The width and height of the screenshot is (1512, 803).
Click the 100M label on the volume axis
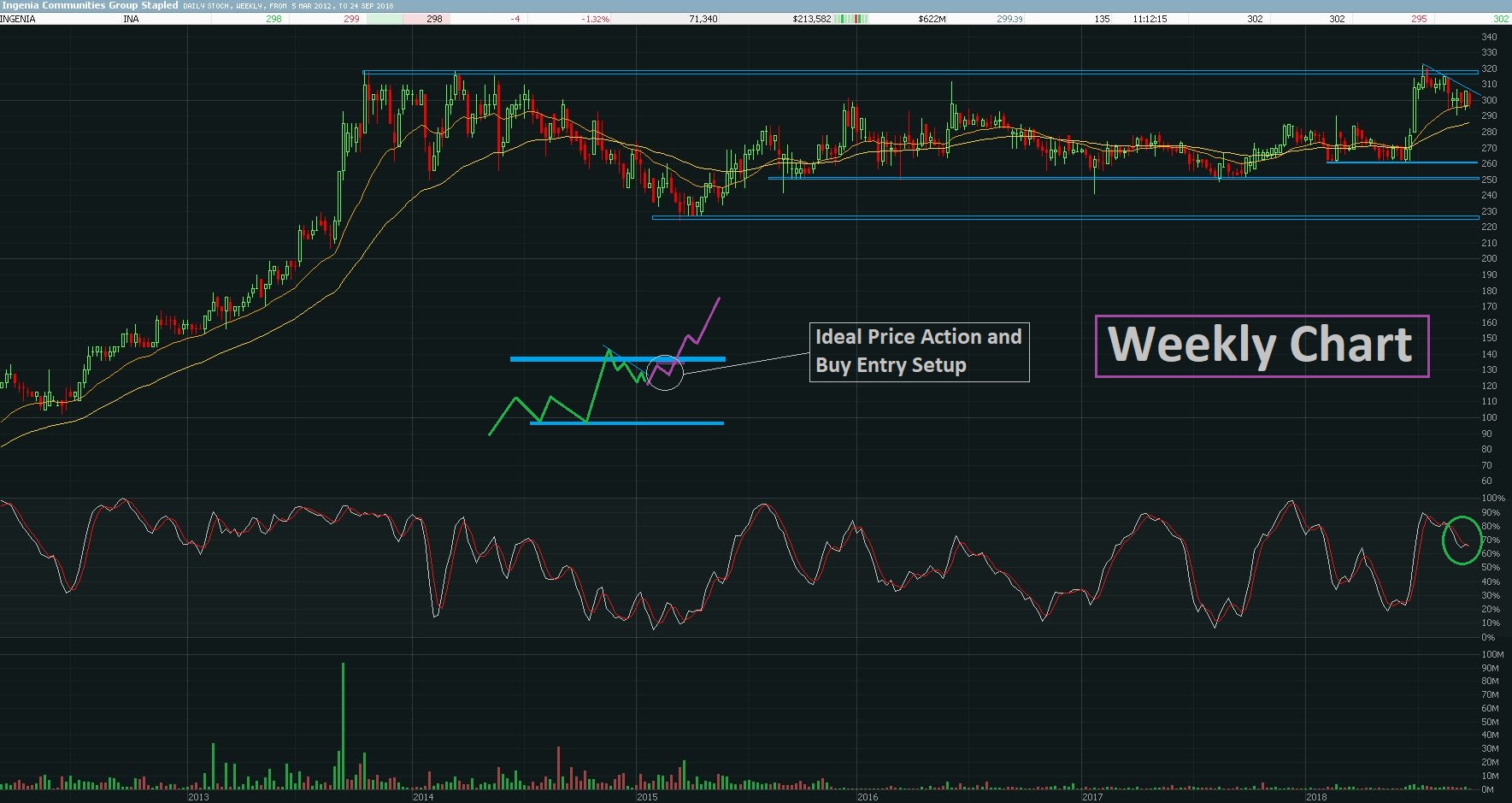click(x=1492, y=654)
